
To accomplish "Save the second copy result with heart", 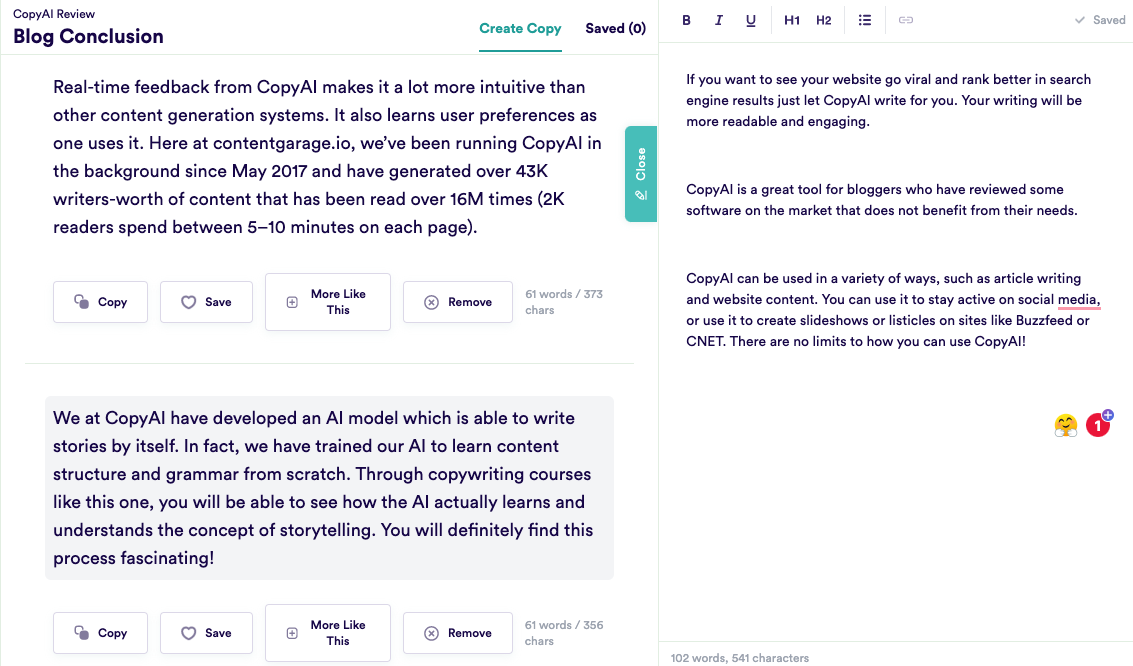I will (x=206, y=633).
